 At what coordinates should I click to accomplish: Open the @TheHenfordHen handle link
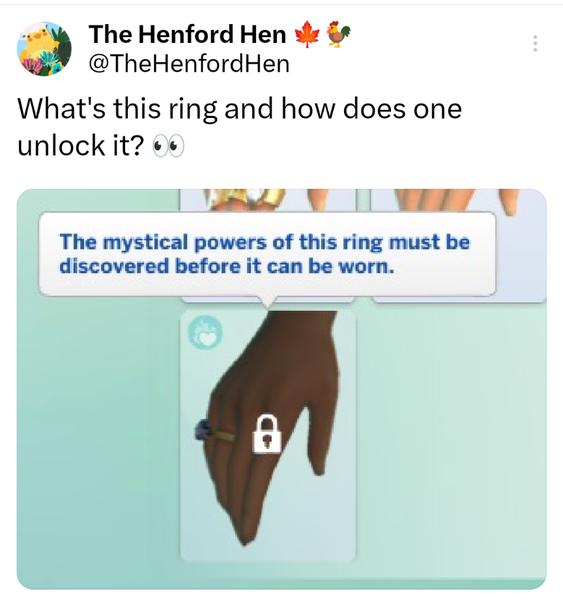click(189, 64)
